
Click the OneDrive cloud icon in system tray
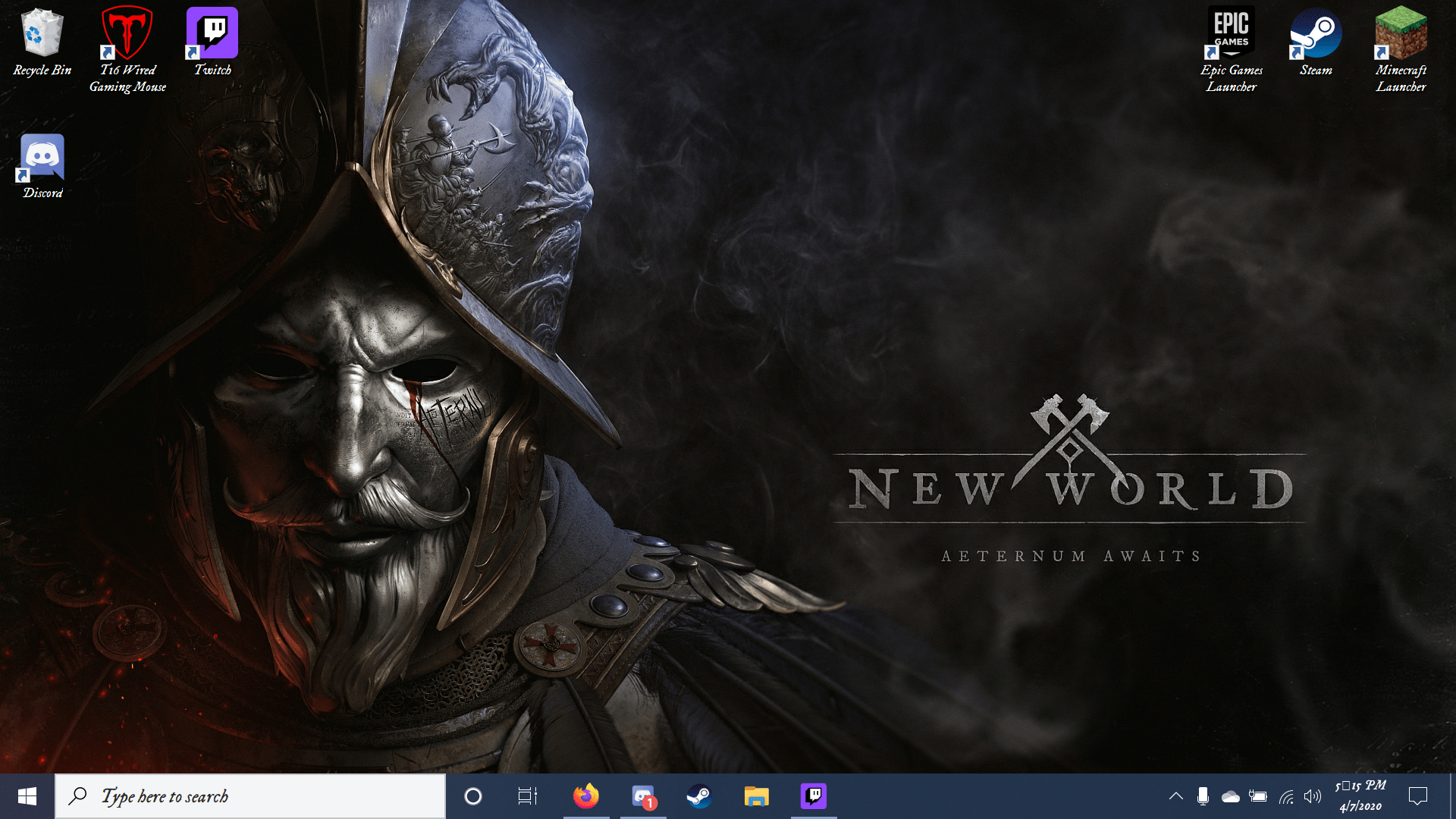[x=1230, y=796]
